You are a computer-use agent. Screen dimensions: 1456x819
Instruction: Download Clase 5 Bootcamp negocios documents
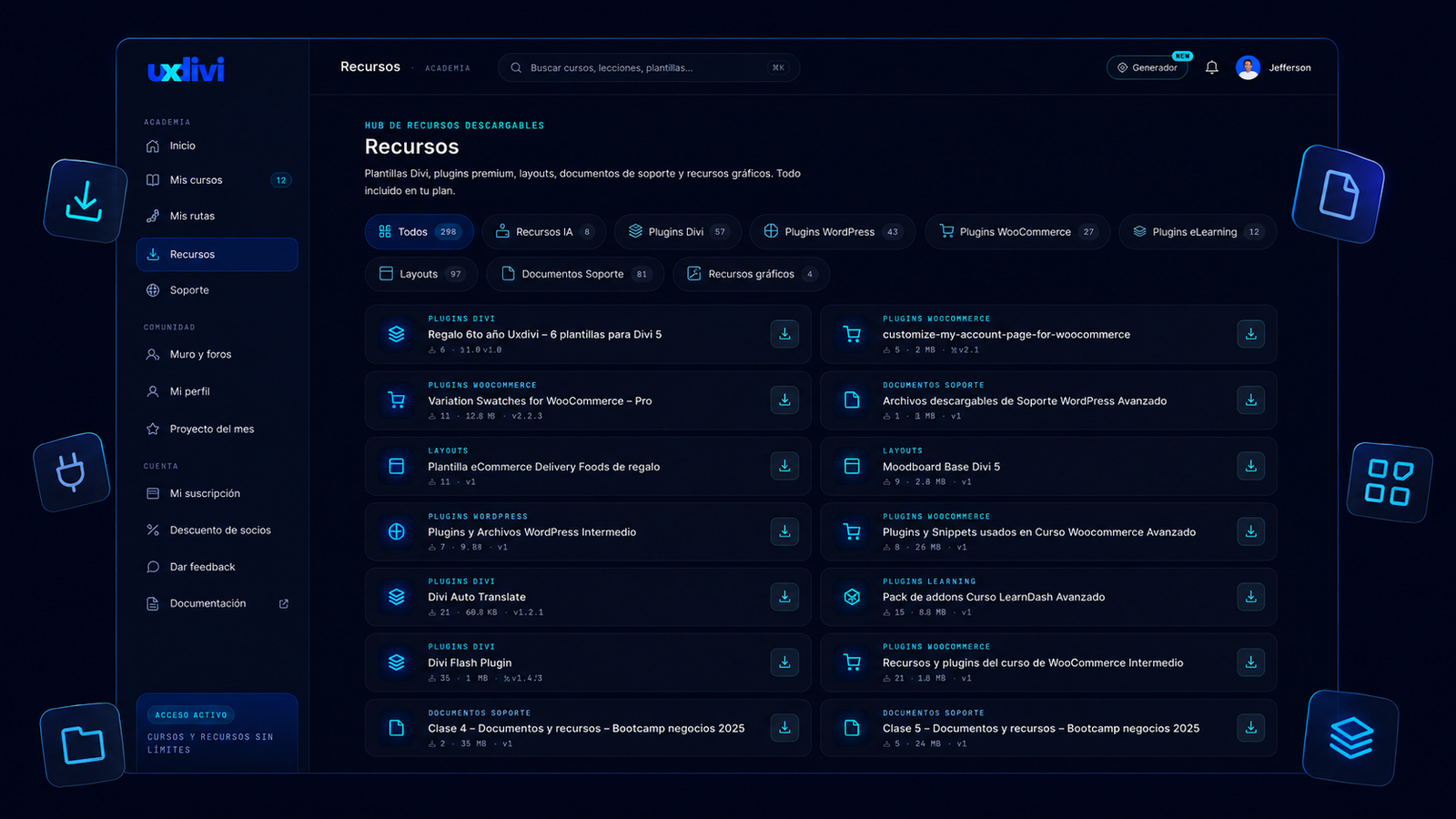[x=1251, y=727]
